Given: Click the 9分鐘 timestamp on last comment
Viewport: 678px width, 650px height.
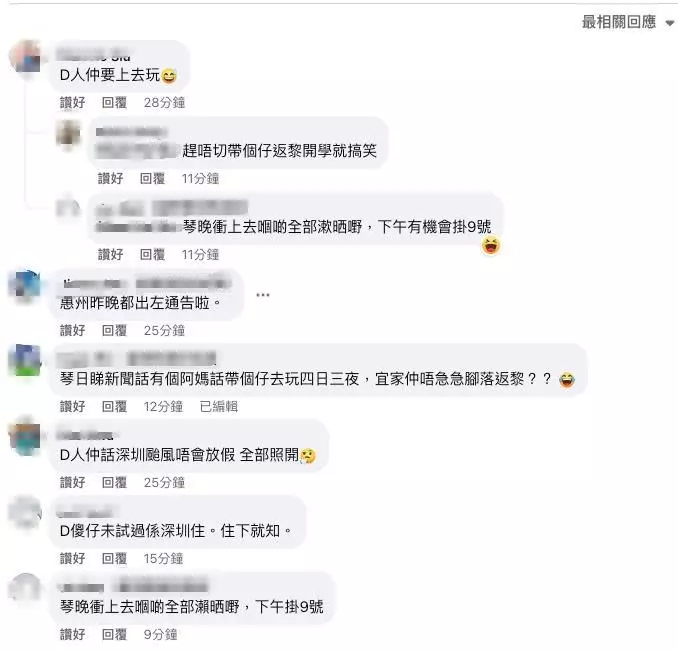Looking at the screenshot, I should tap(160, 634).
